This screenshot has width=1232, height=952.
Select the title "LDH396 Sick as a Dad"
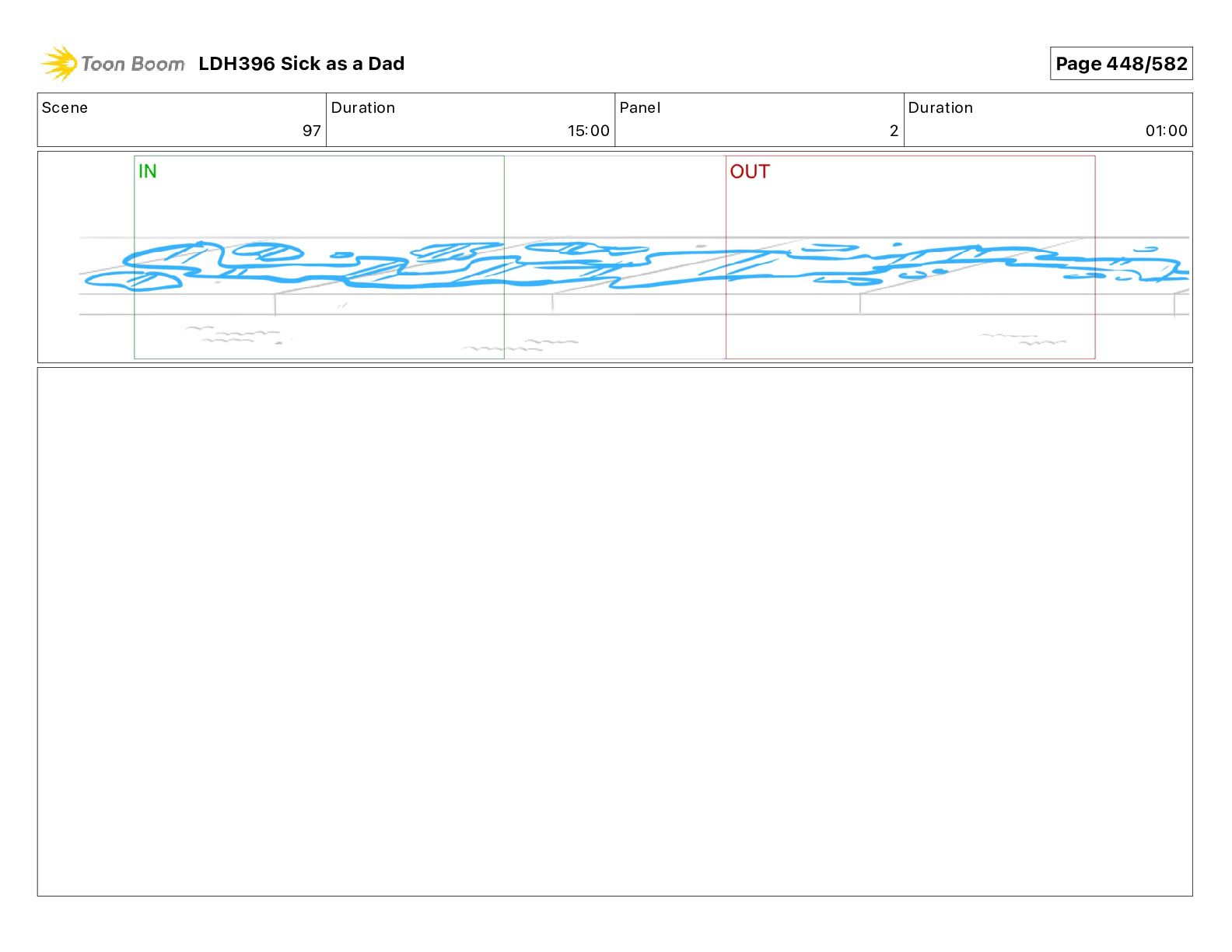pos(302,64)
